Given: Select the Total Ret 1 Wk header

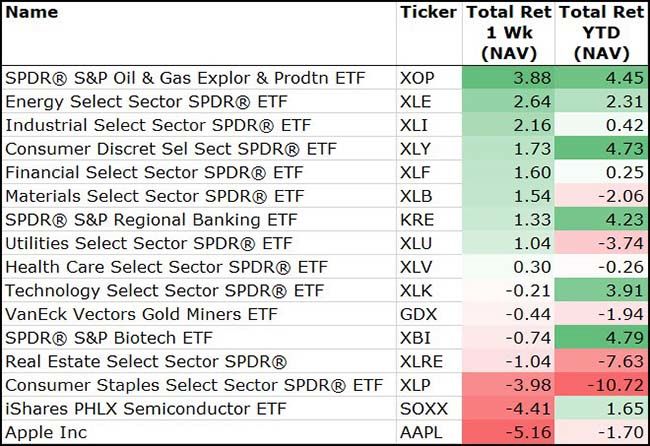Looking at the screenshot, I should tap(508, 32).
